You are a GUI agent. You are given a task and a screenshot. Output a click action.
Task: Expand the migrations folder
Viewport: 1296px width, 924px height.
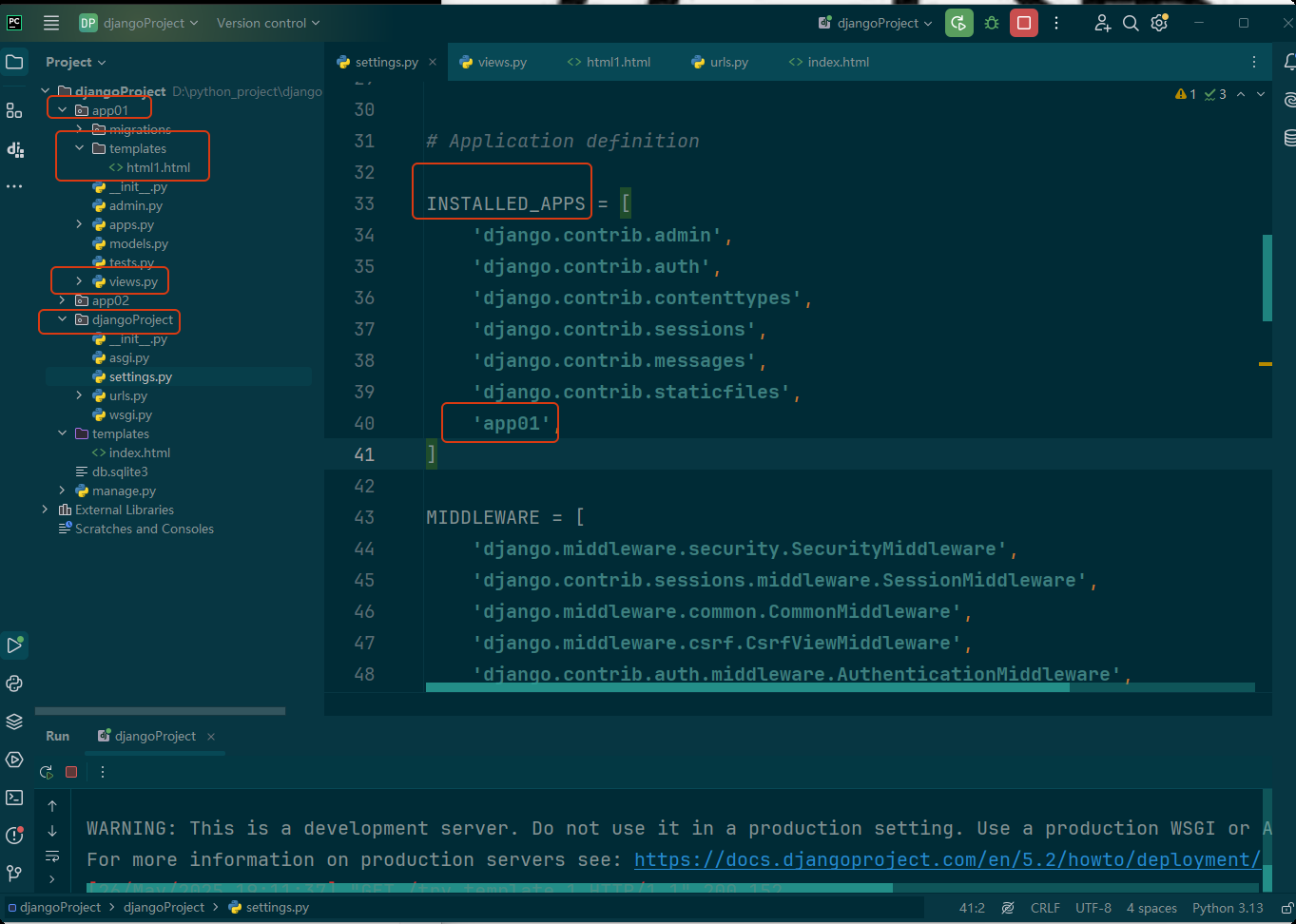(79, 129)
